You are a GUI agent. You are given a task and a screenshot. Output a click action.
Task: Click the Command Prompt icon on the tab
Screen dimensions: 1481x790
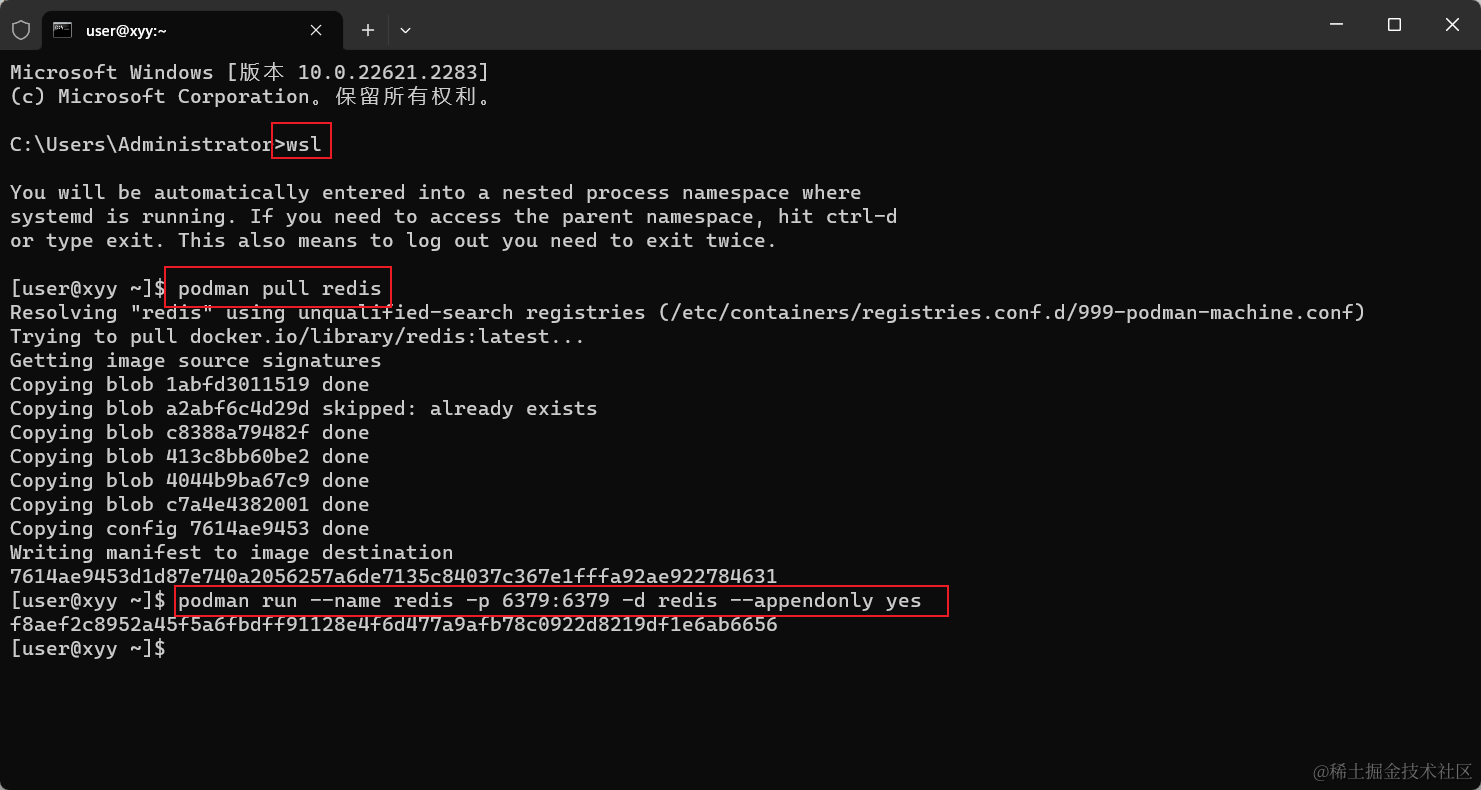click(61, 30)
